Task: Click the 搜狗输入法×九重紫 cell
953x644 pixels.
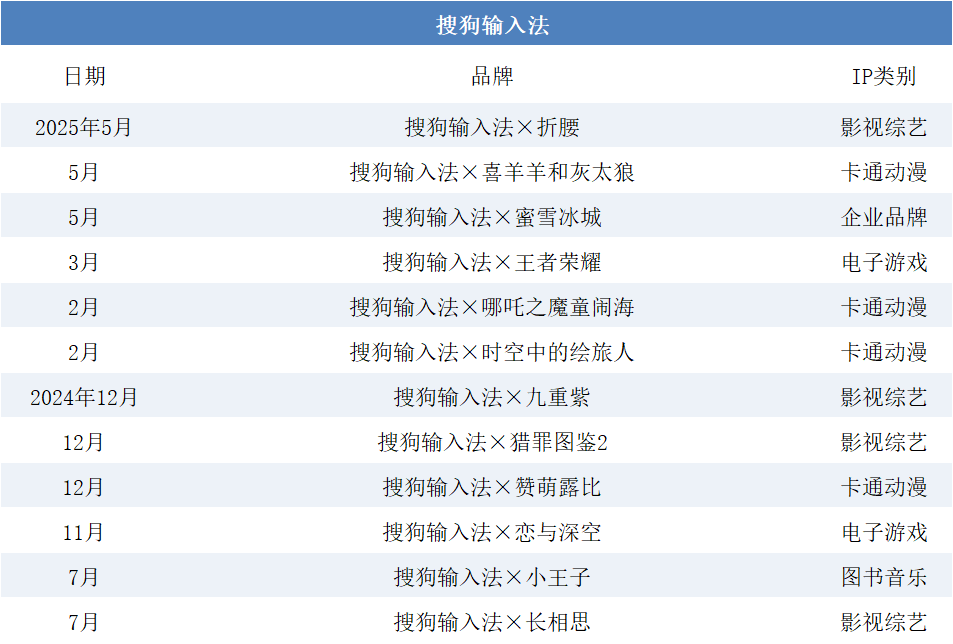Action: [492, 397]
